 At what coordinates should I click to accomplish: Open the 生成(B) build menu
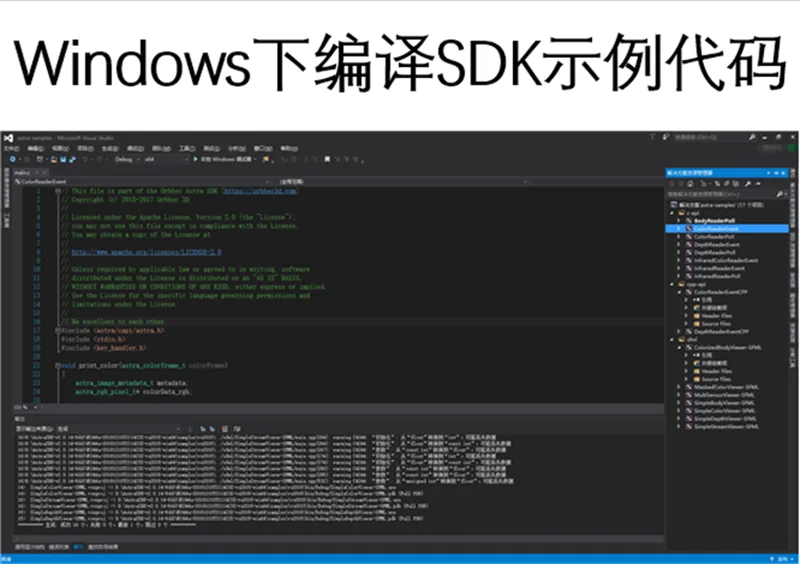(110, 149)
